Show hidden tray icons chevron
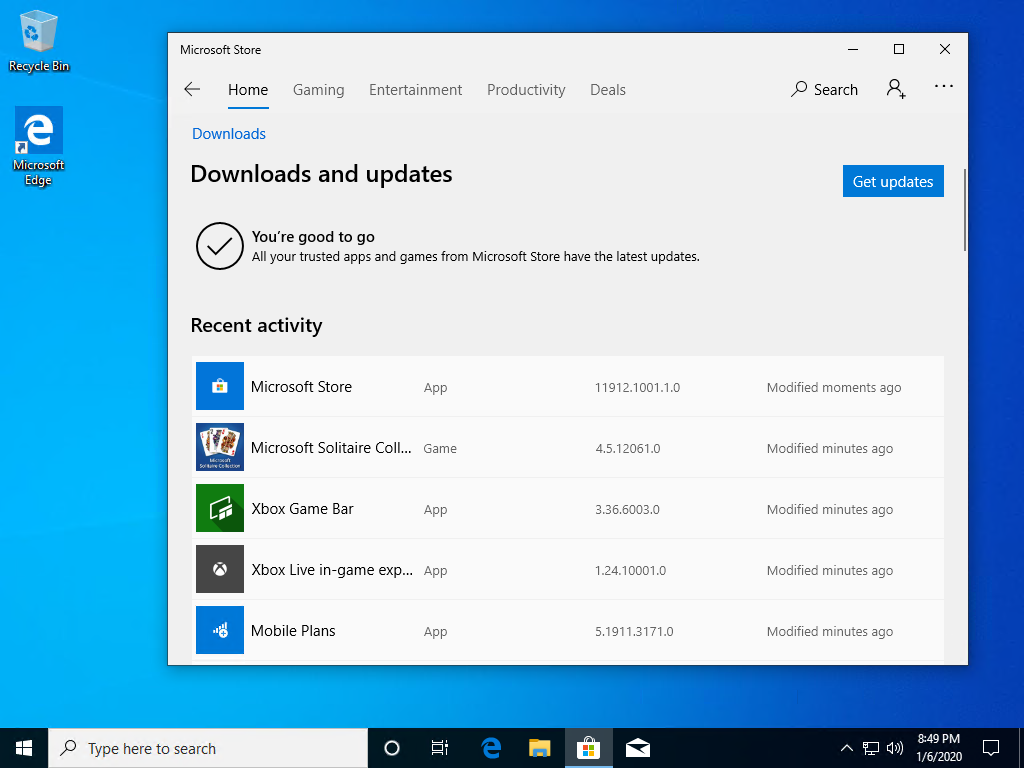The image size is (1024, 768). (846, 748)
